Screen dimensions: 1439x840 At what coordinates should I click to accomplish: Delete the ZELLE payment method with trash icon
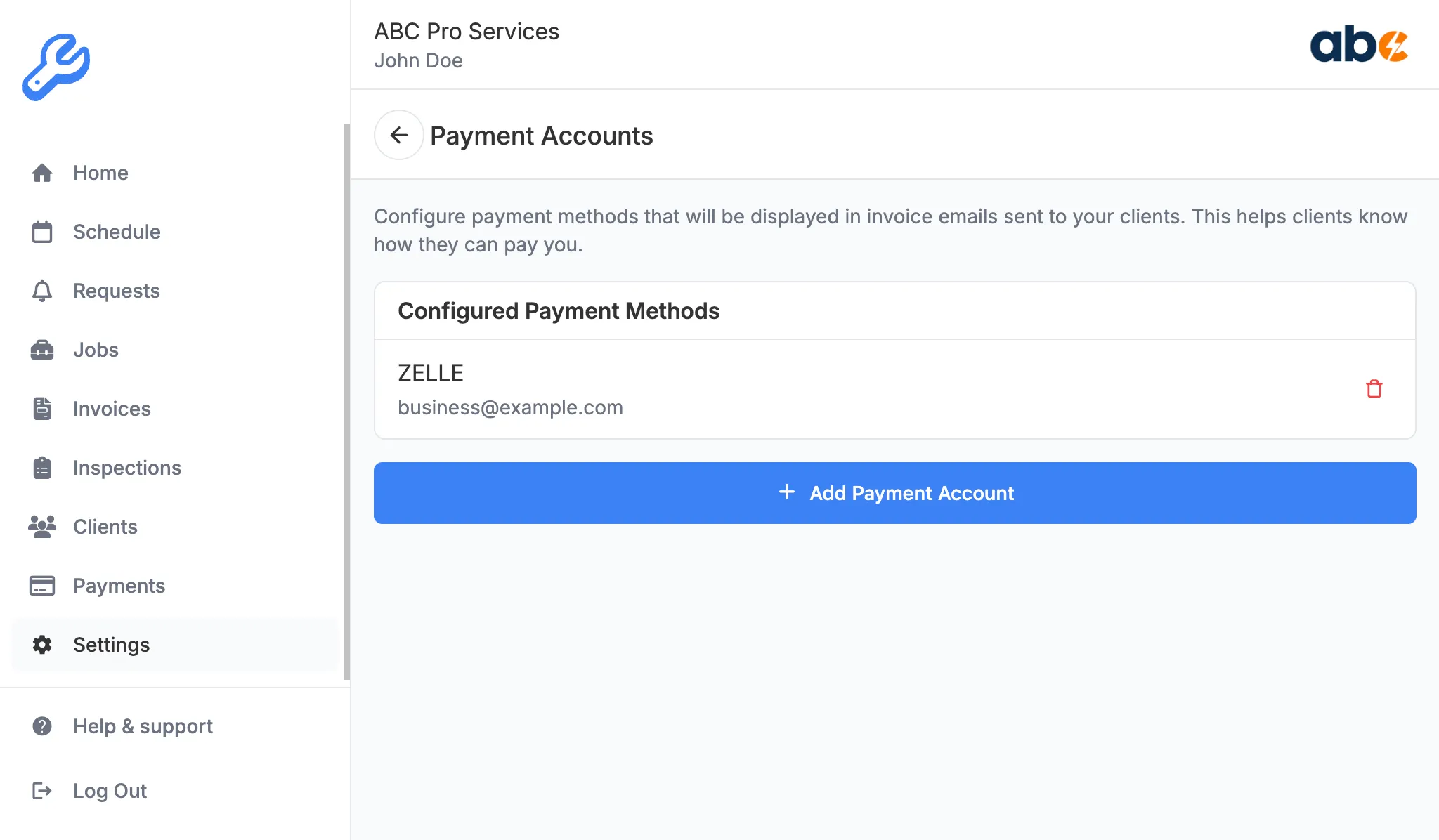pos(1374,388)
